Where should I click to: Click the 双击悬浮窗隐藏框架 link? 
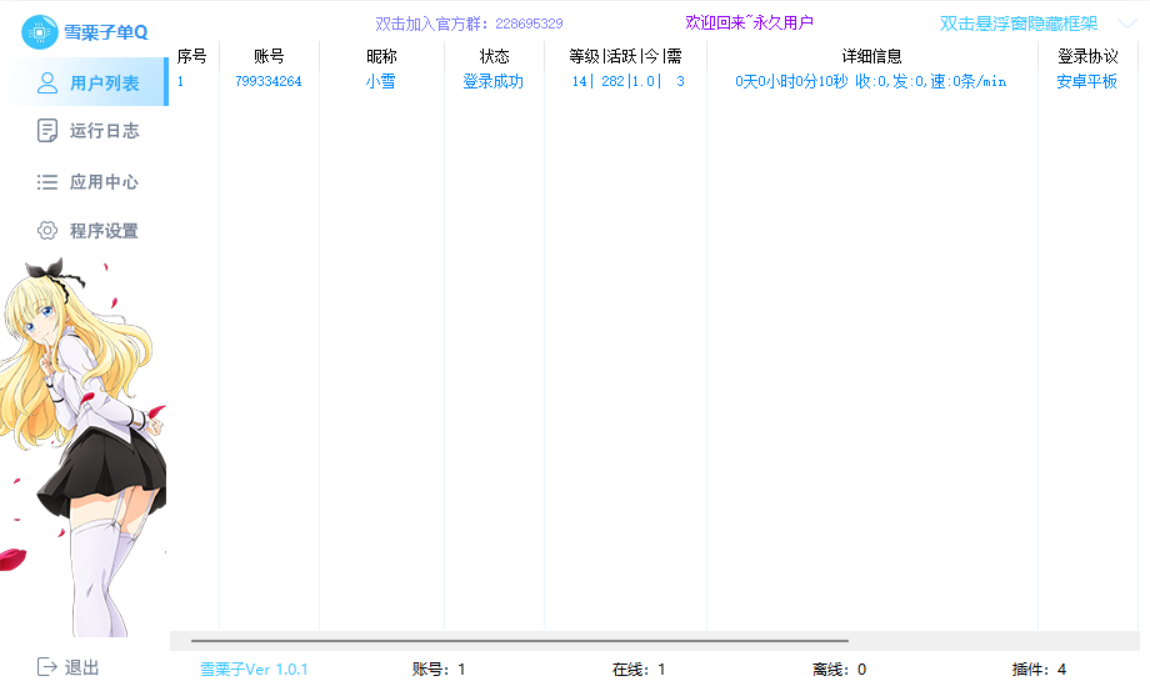pos(1018,23)
